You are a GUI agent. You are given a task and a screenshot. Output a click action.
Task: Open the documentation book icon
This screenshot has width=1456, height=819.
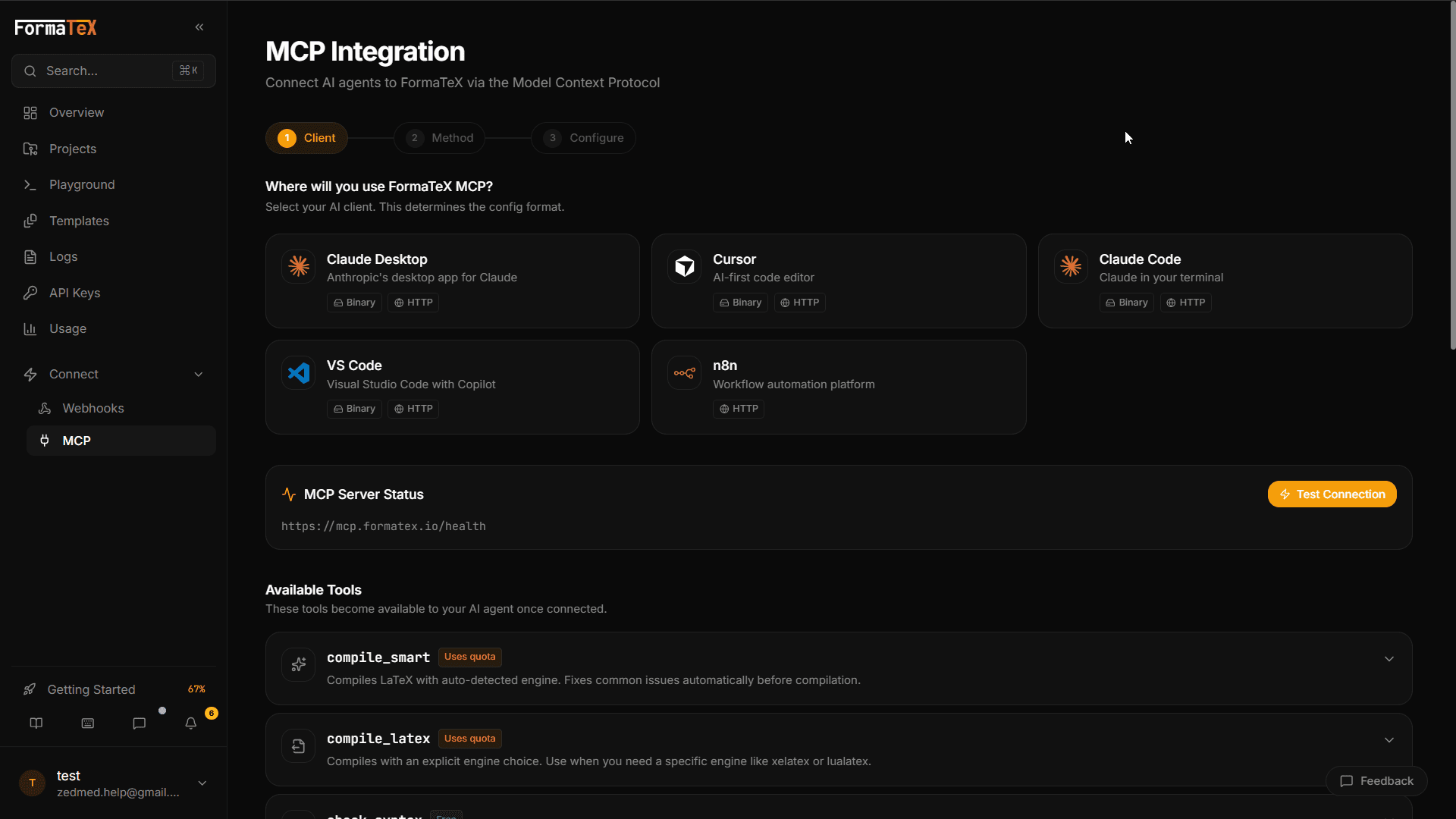coord(36,723)
